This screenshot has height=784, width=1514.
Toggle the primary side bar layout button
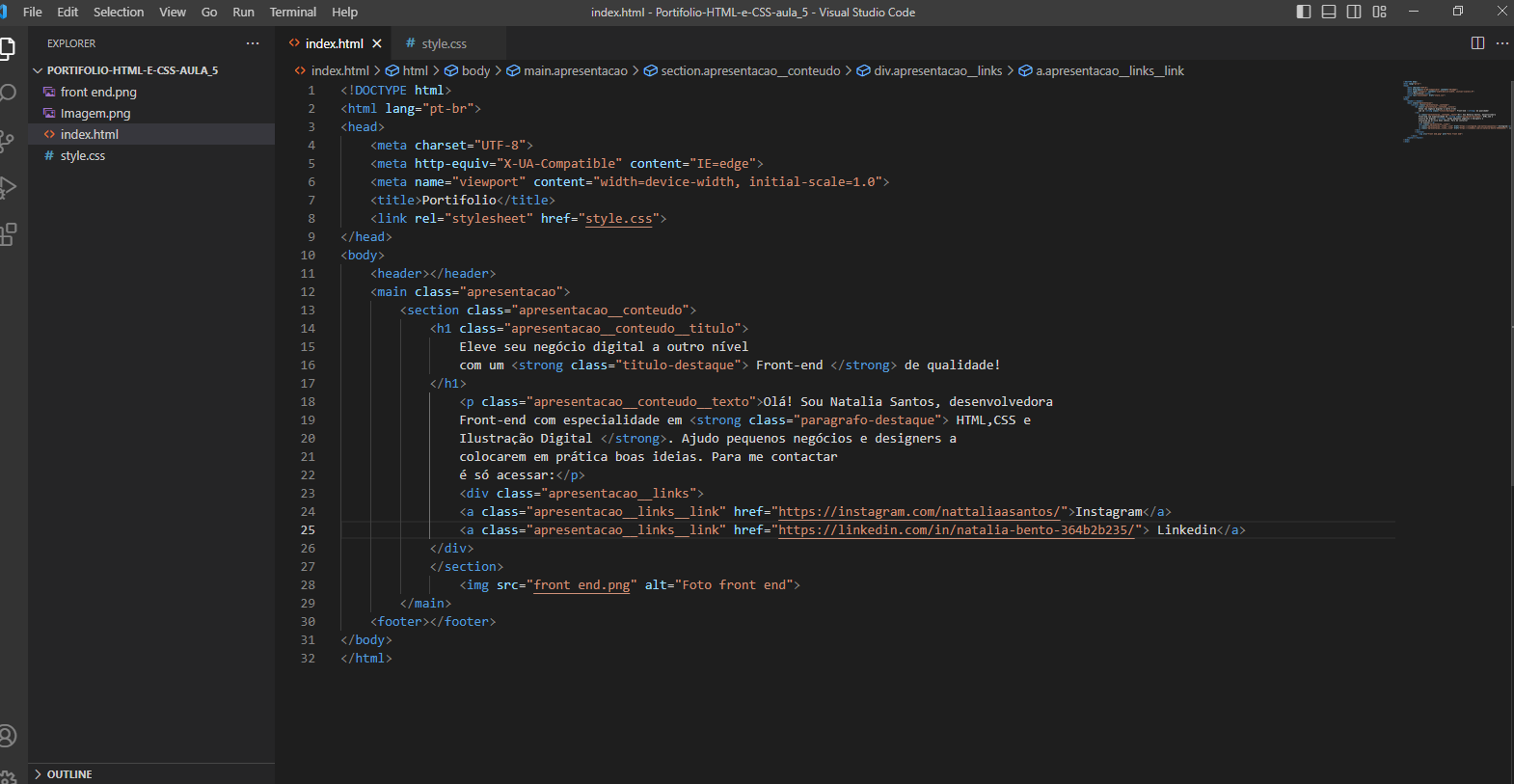tap(1304, 12)
